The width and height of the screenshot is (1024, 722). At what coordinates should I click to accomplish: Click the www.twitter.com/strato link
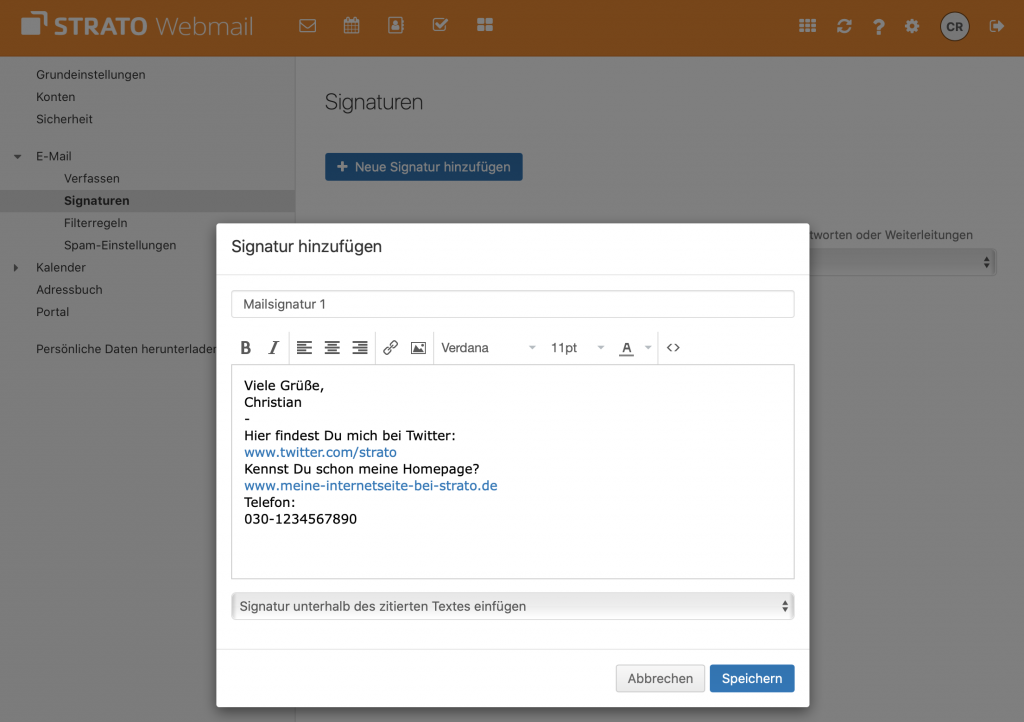pyautogui.click(x=320, y=452)
